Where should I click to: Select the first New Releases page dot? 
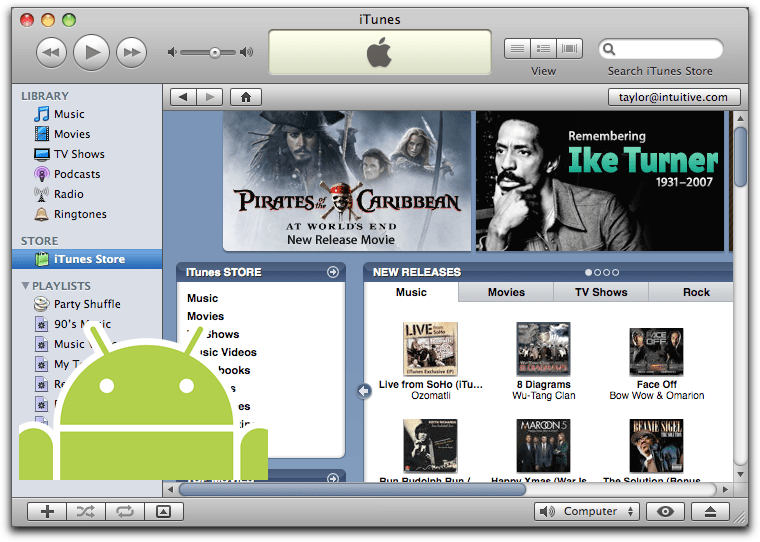pos(588,272)
